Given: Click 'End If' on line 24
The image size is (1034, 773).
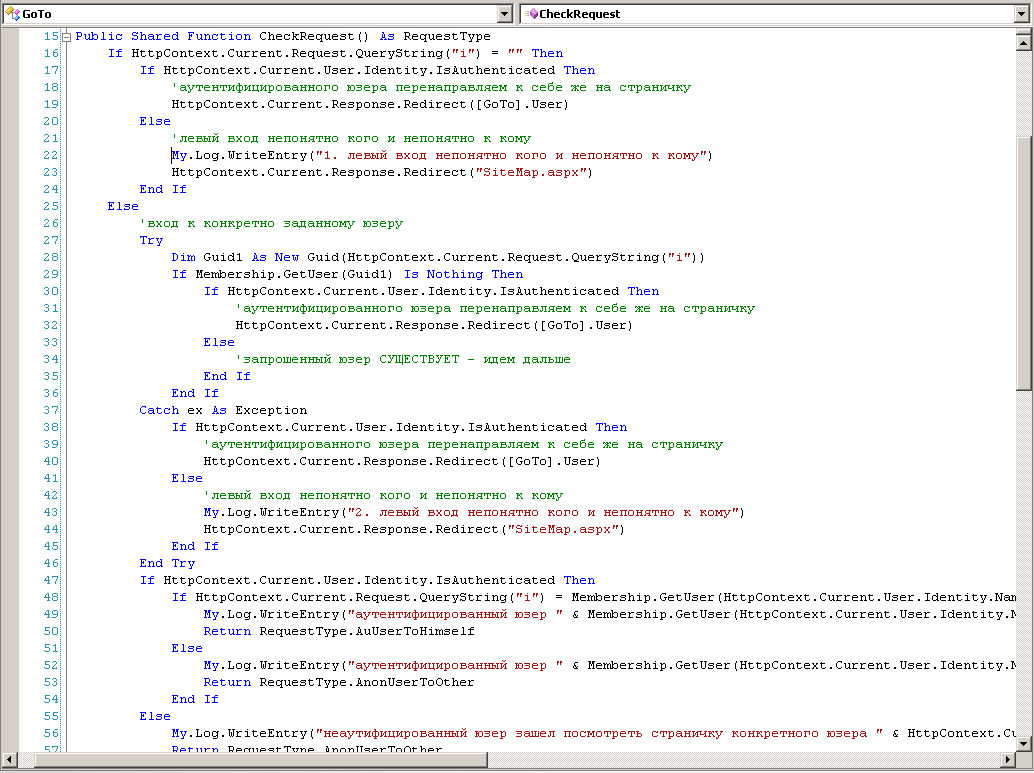Looking at the screenshot, I should tap(163, 189).
